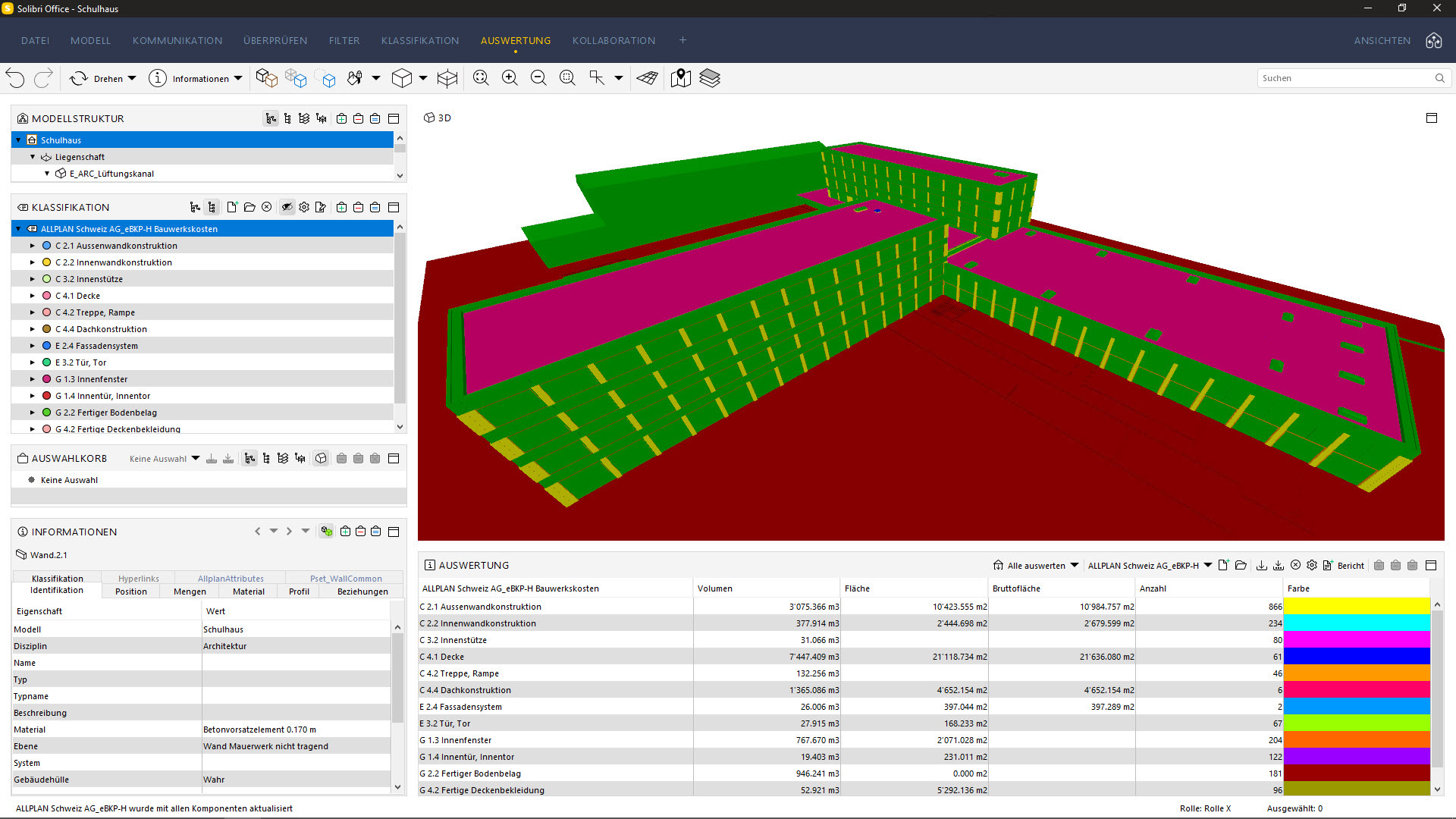Toggle 3D cube display in Auswahlkorb
1456x819 pixels.
(x=321, y=458)
